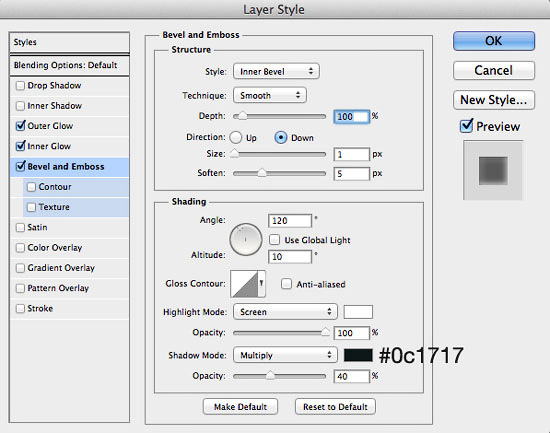Click the layer style preview thumbnail
Image resolution: width=550 pixels, height=433 pixels.
[x=493, y=170]
